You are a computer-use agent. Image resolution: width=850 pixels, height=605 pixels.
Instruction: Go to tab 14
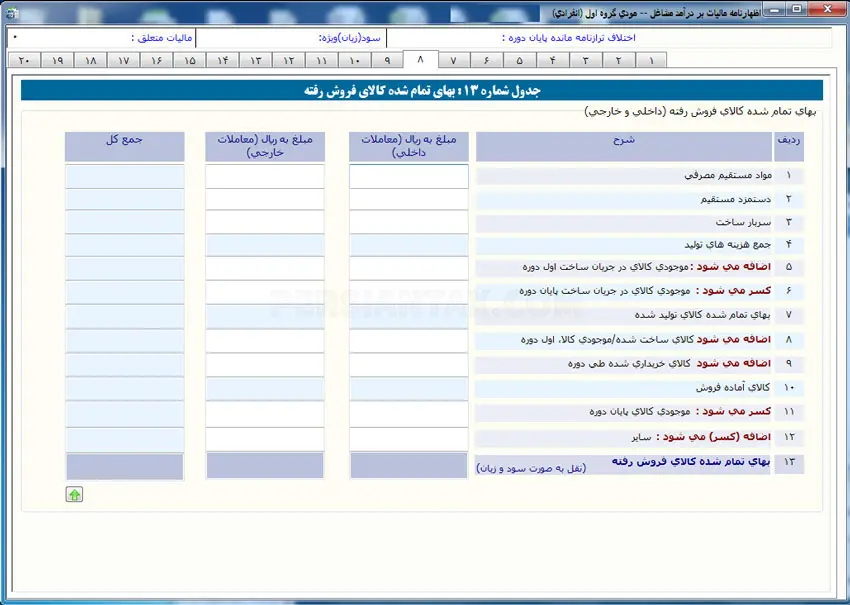tap(222, 60)
